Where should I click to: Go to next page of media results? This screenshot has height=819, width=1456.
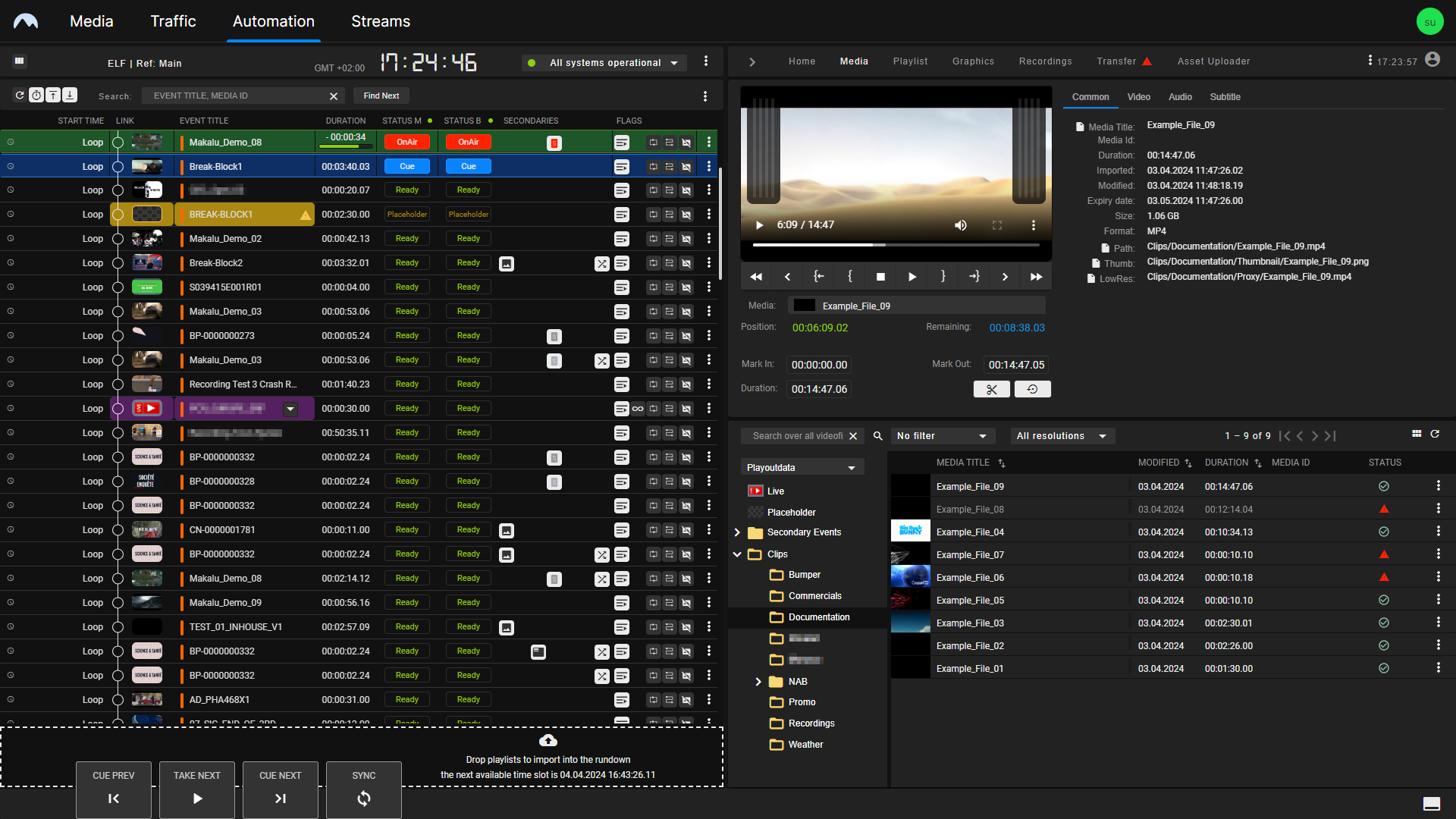pyautogui.click(x=1315, y=436)
